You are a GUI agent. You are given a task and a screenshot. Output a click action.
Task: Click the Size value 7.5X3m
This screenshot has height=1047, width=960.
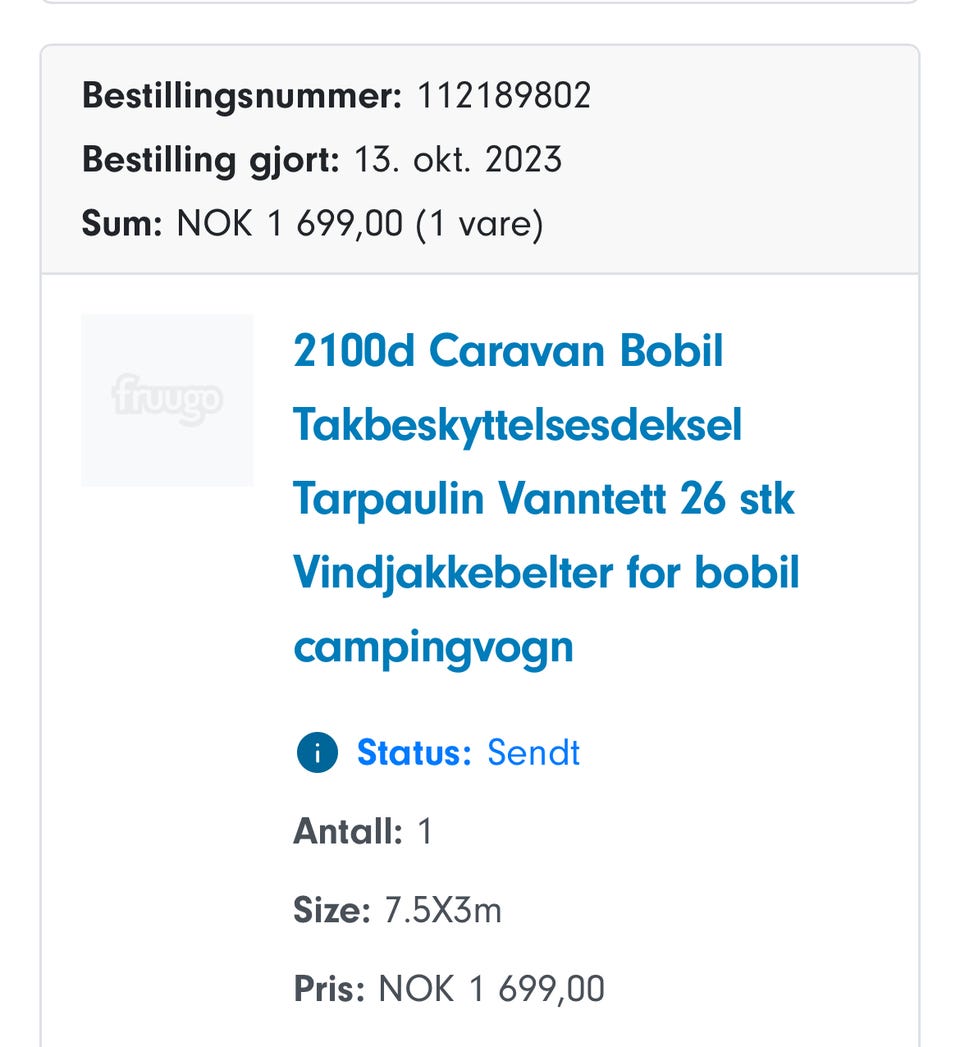tap(443, 910)
